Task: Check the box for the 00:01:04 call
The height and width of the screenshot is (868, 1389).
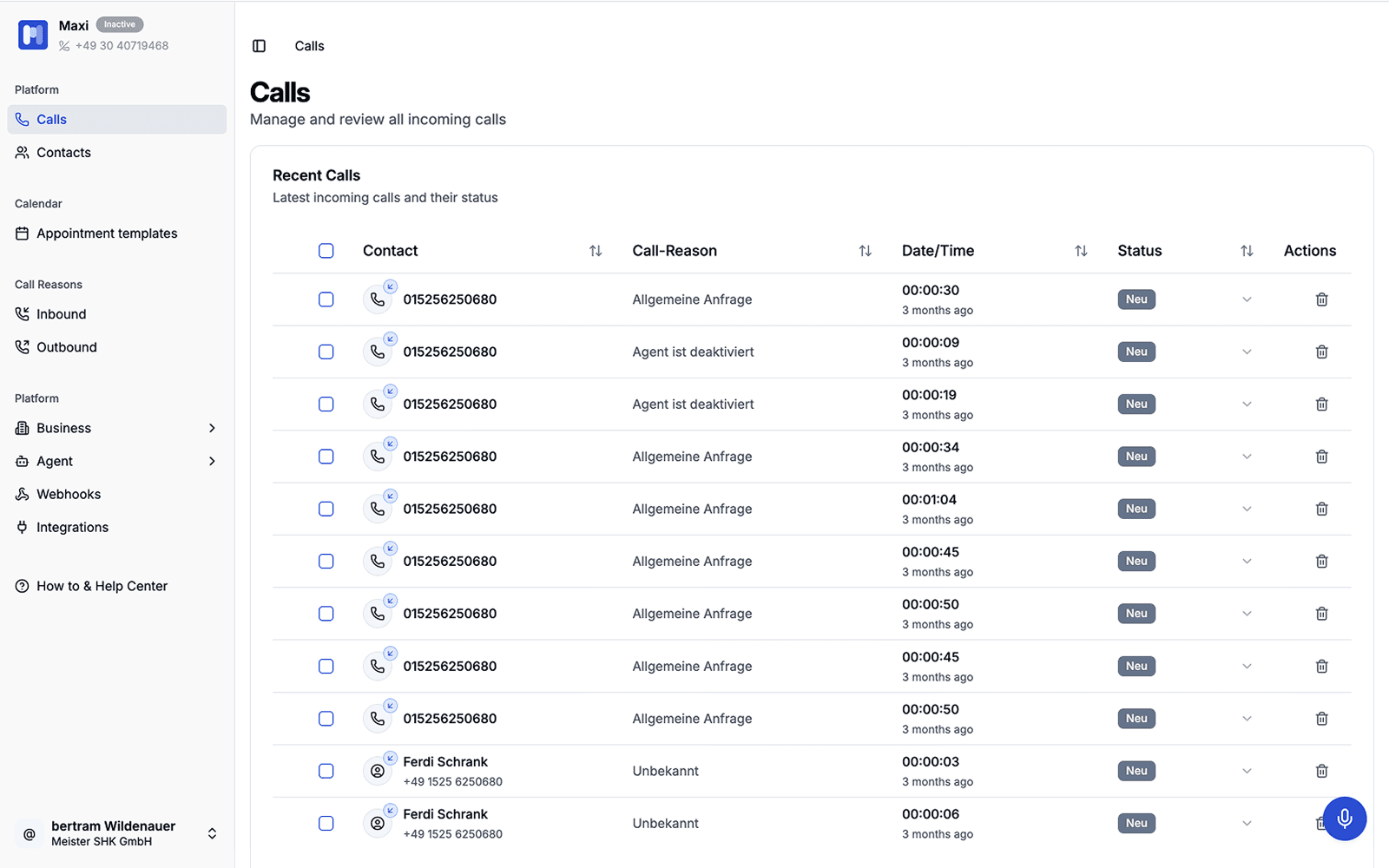Action: point(326,509)
